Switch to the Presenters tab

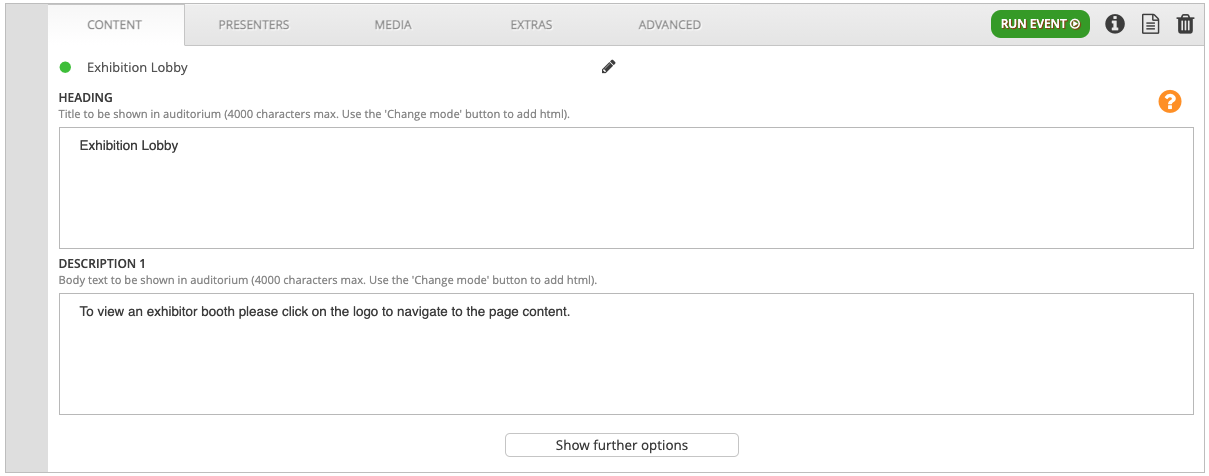(254, 25)
